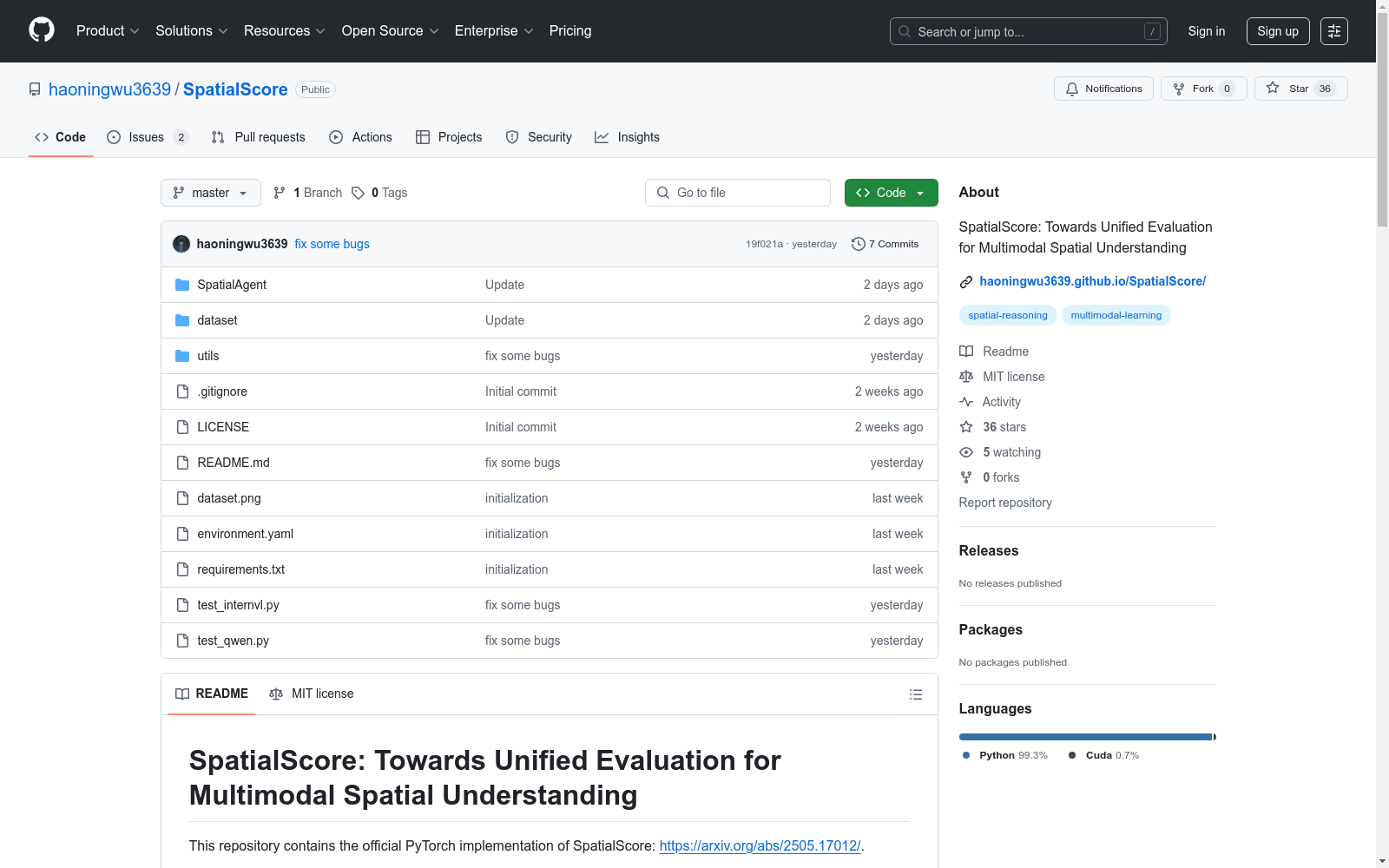Open the Security tab
1389x868 pixels.
[x=539, y=137]
